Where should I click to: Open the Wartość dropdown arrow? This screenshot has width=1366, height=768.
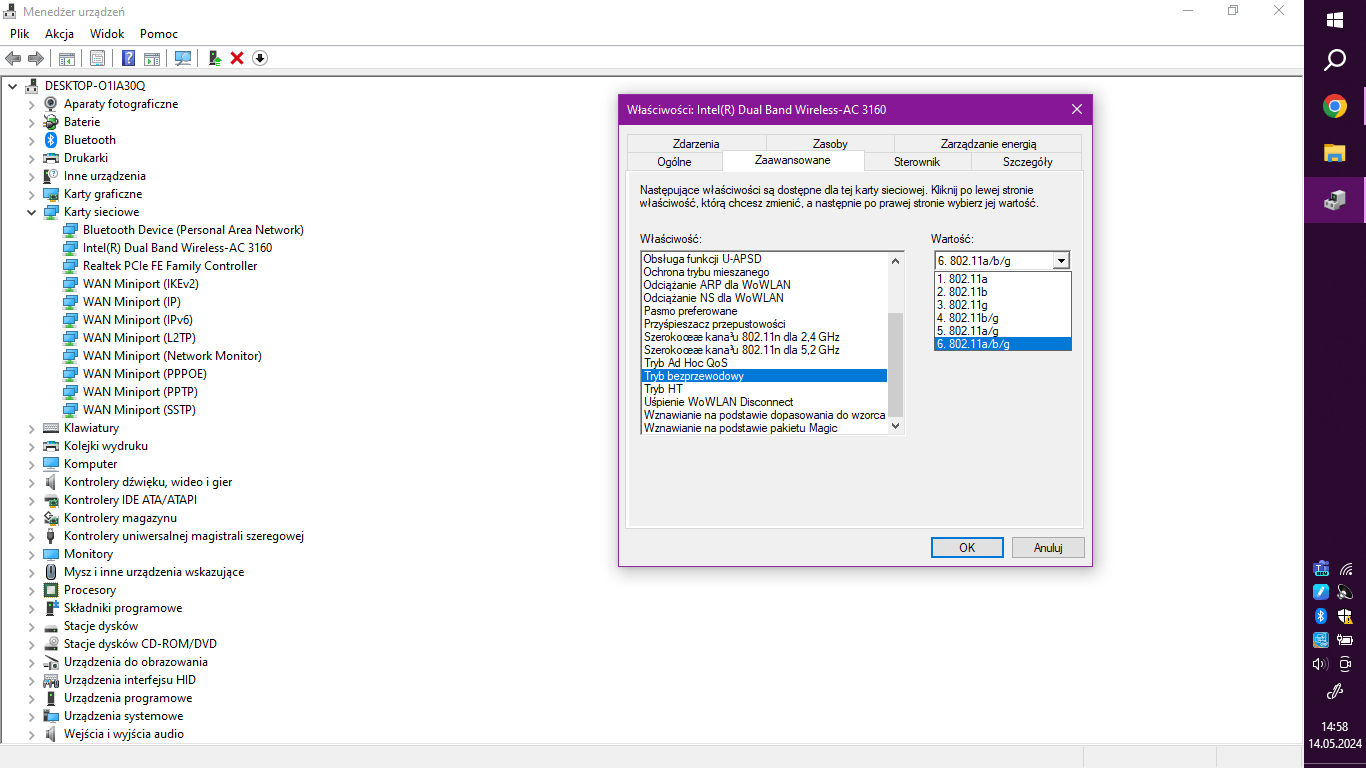click(x=1061, y=261)
